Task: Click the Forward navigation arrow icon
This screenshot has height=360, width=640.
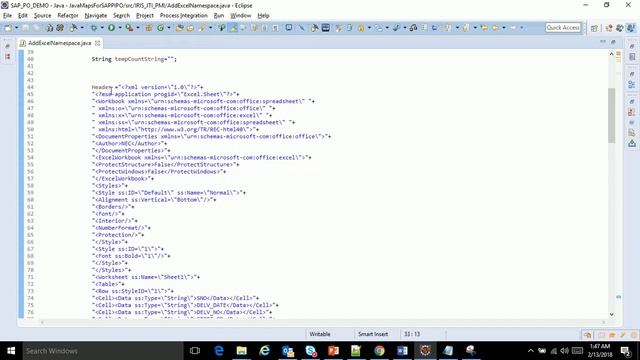Action: [x=513, y=28]
